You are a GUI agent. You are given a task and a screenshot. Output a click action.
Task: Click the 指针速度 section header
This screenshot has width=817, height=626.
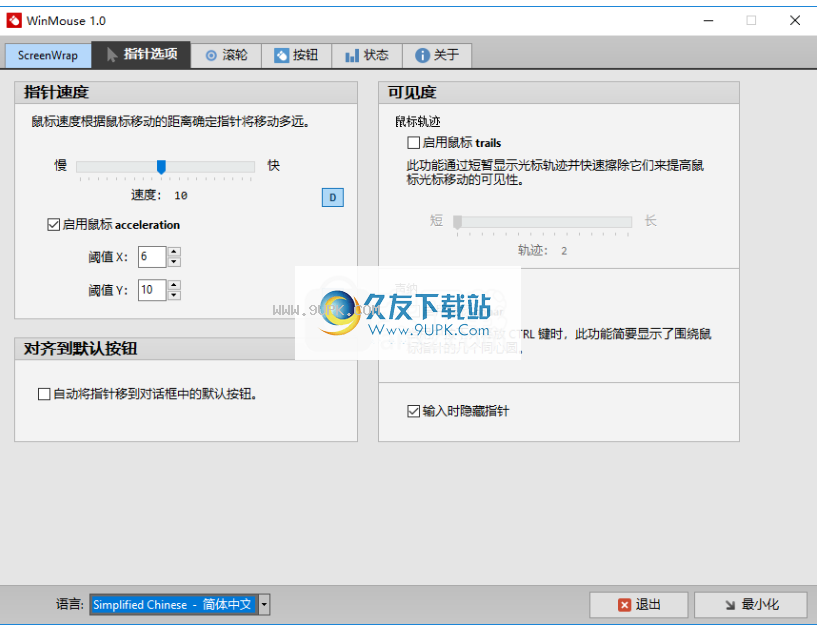point(186,92)
